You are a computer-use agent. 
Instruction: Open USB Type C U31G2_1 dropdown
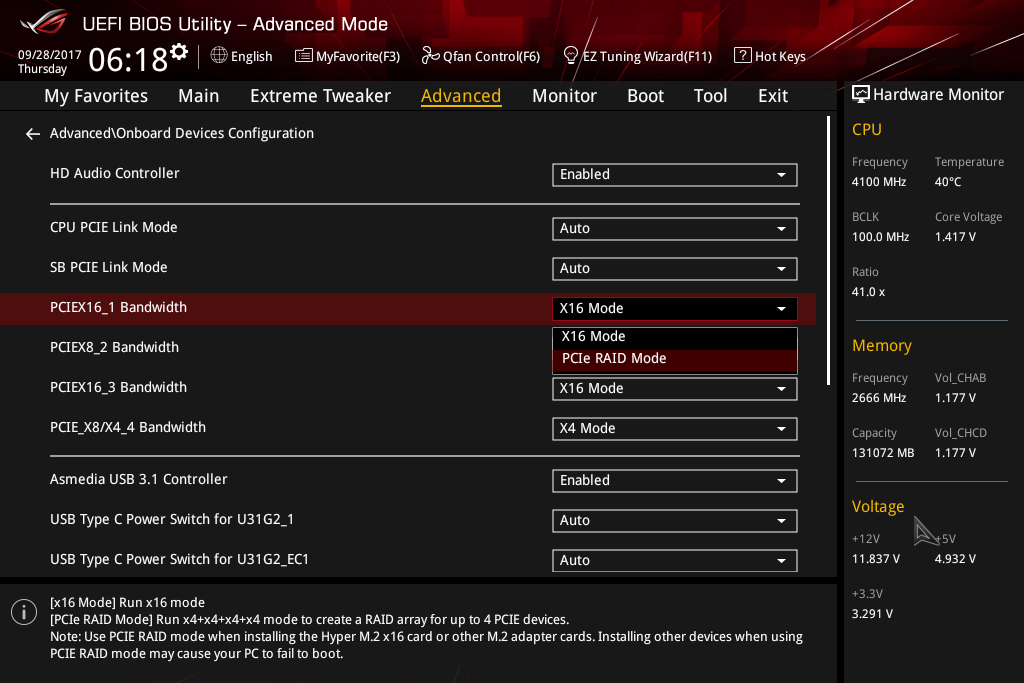pos(675,520)
